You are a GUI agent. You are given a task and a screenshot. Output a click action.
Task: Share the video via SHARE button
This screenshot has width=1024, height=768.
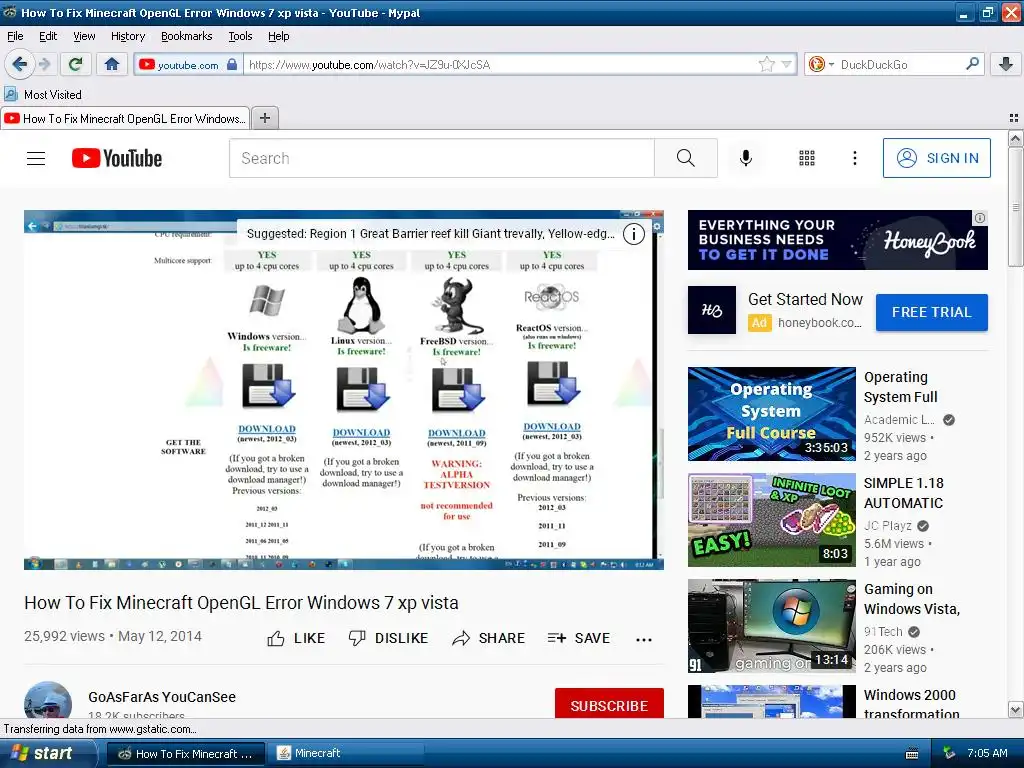[x=488, y=638]
